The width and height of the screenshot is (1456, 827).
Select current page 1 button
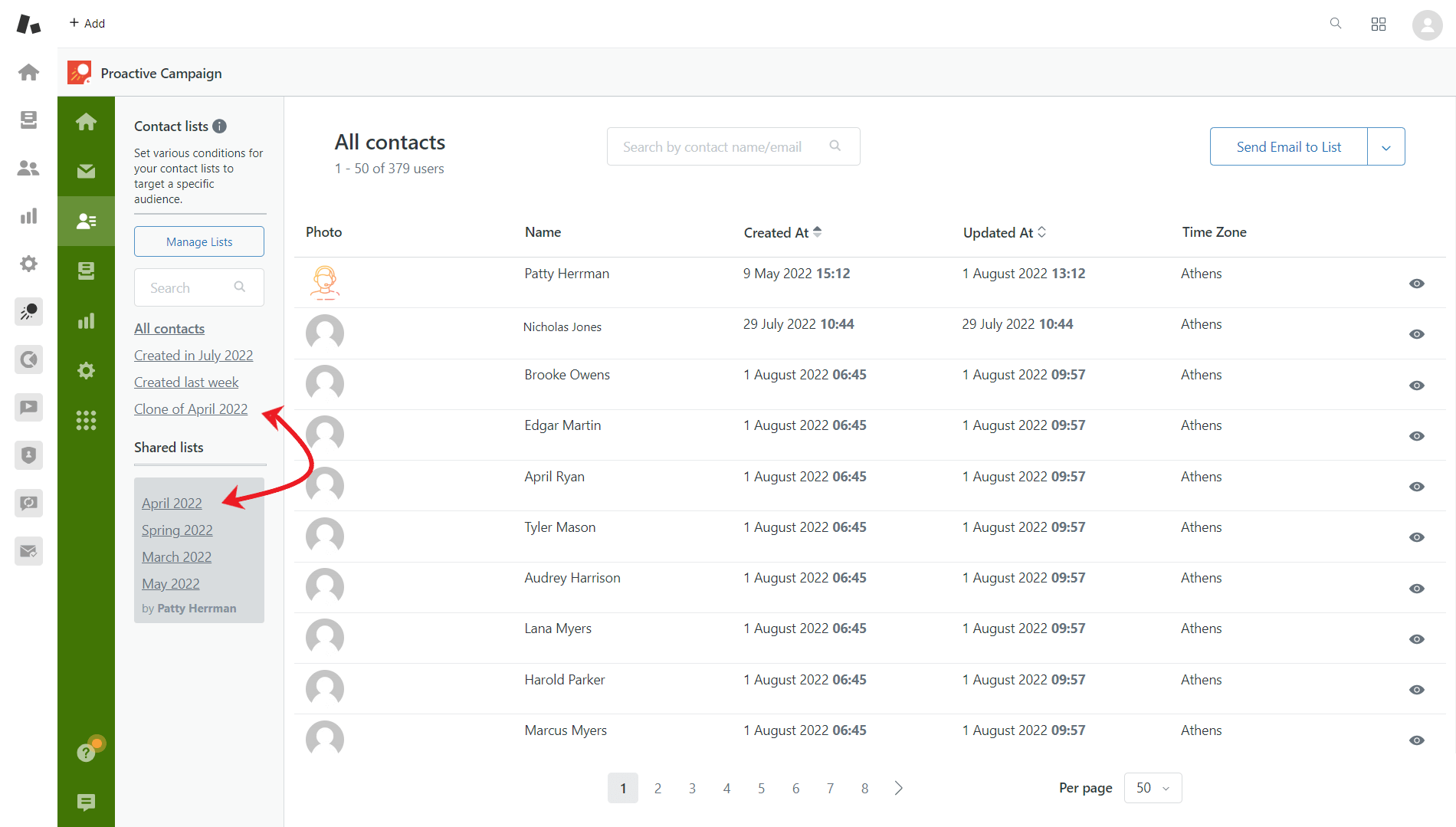click(623, 788)
